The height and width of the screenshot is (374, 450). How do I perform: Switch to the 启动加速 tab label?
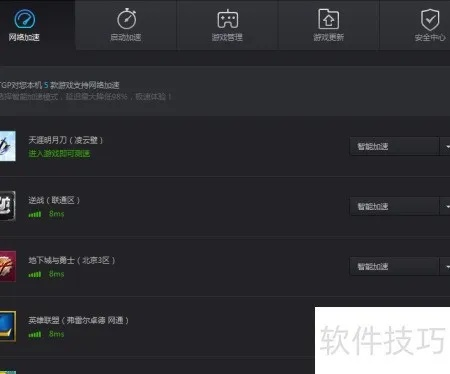point(126,37)
